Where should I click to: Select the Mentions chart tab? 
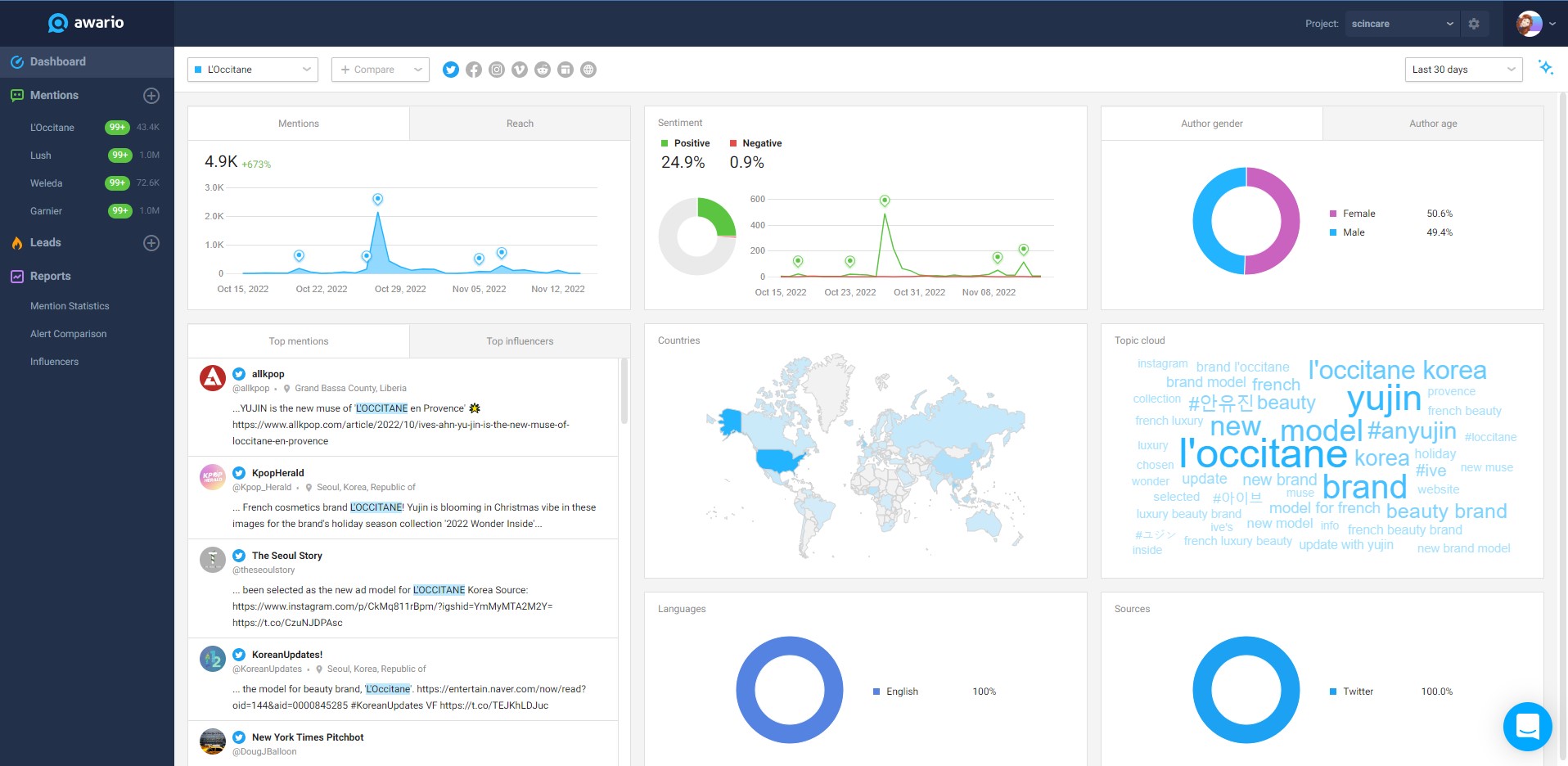(x=299, y=124)
